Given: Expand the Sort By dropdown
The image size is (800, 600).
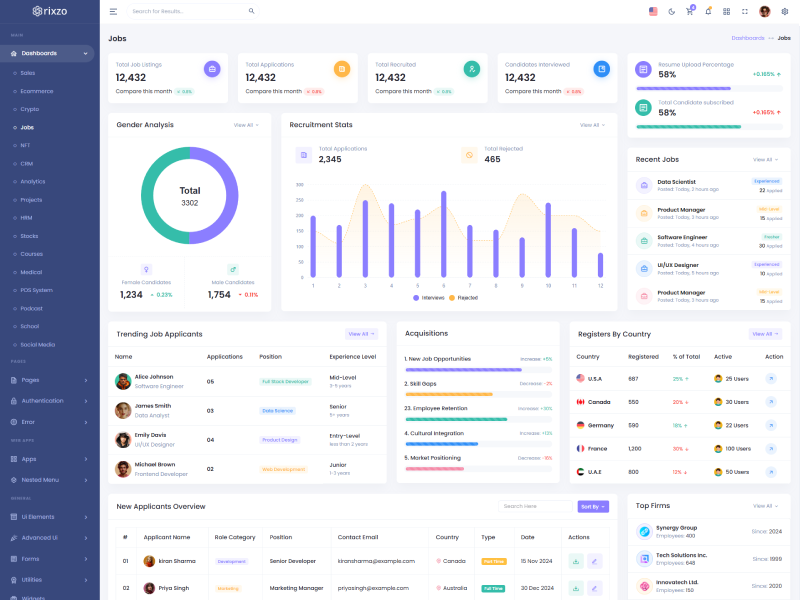Looking at the screenshot, I should coord(592,507).
